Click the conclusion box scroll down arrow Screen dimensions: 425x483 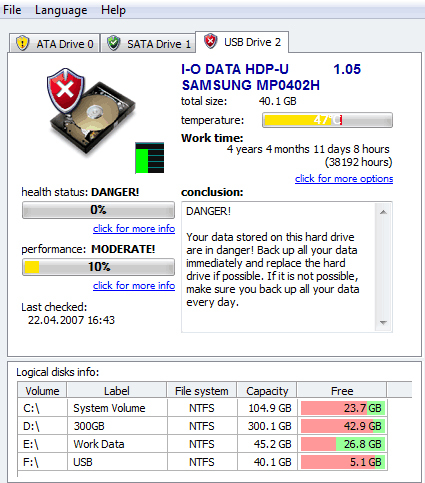tap(383, 323)
